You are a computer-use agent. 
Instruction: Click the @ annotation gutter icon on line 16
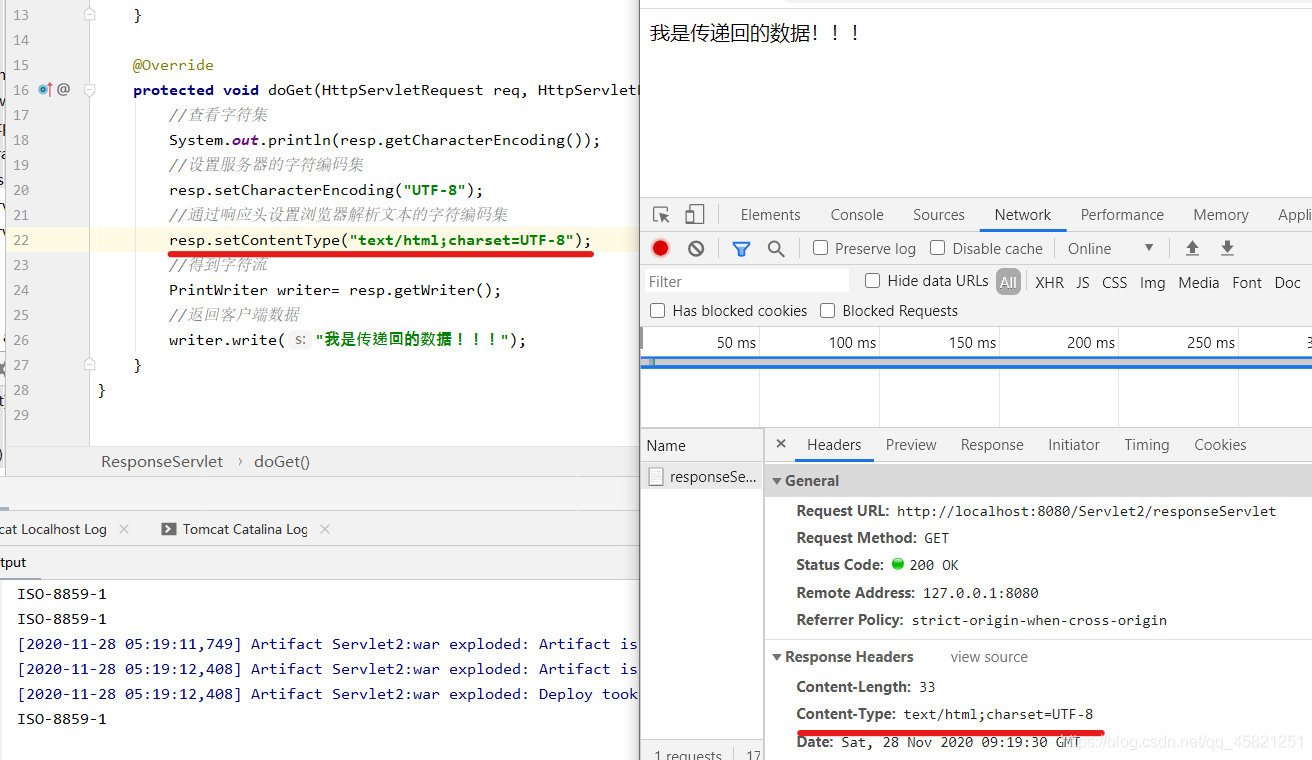[63, 90]
